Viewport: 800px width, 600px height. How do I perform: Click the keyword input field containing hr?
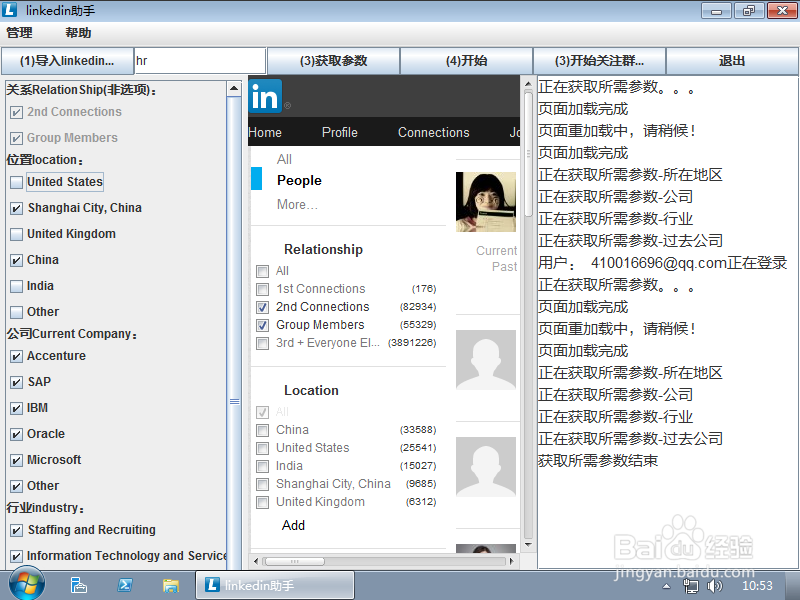(200, 61)
